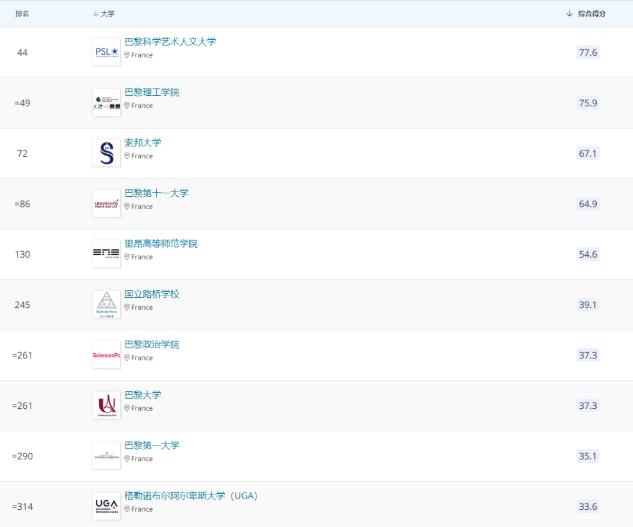Click France label under 里昂高等师范学院

(142, 257)
